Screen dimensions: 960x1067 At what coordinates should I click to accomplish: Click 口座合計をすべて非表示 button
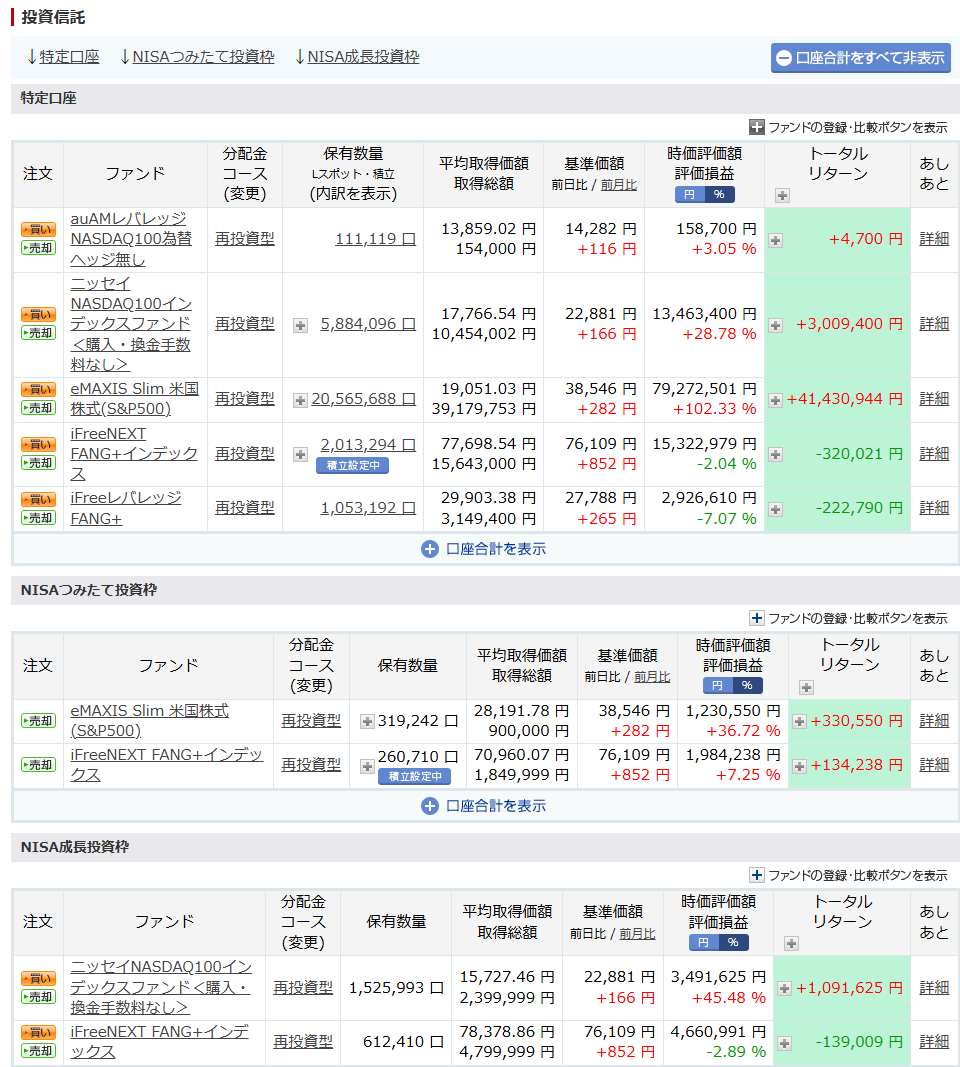coord(860,58)
